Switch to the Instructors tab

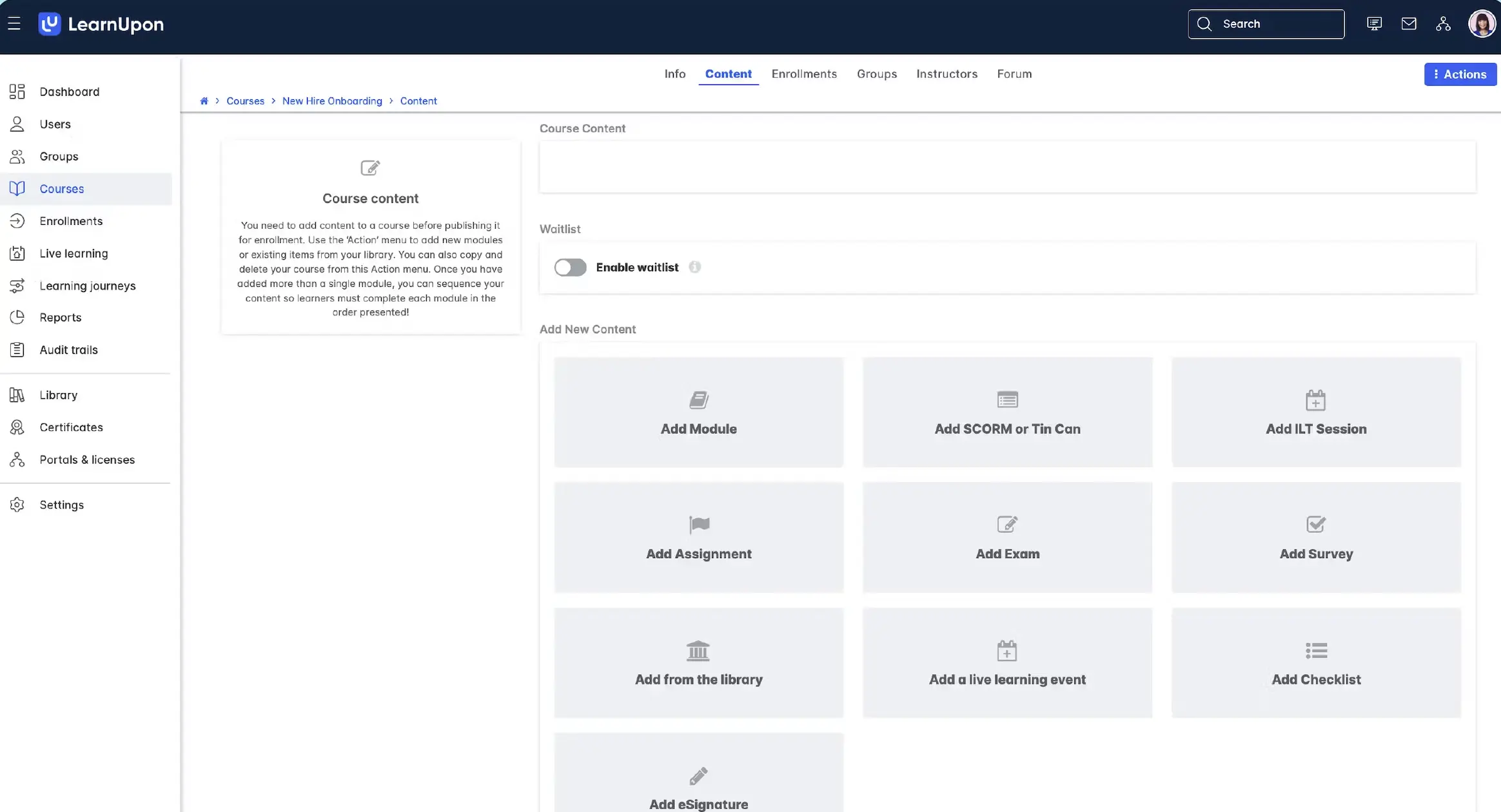coord(947,74)
